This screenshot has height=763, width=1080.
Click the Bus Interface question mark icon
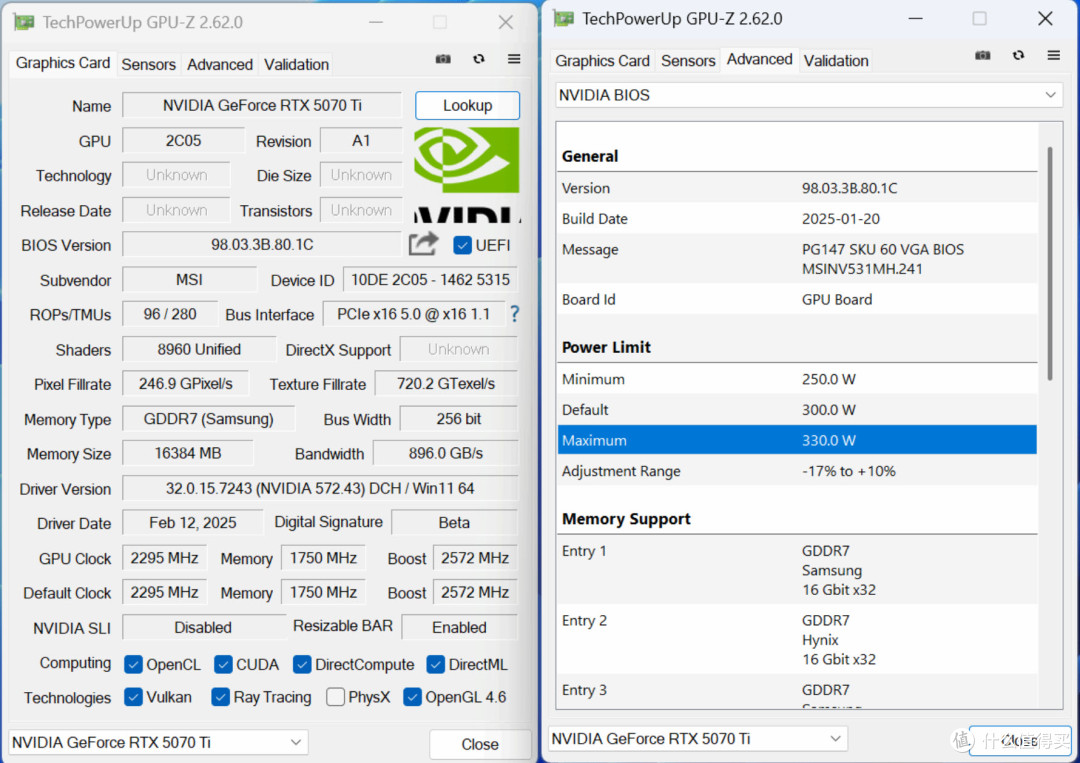click(514, 315)
